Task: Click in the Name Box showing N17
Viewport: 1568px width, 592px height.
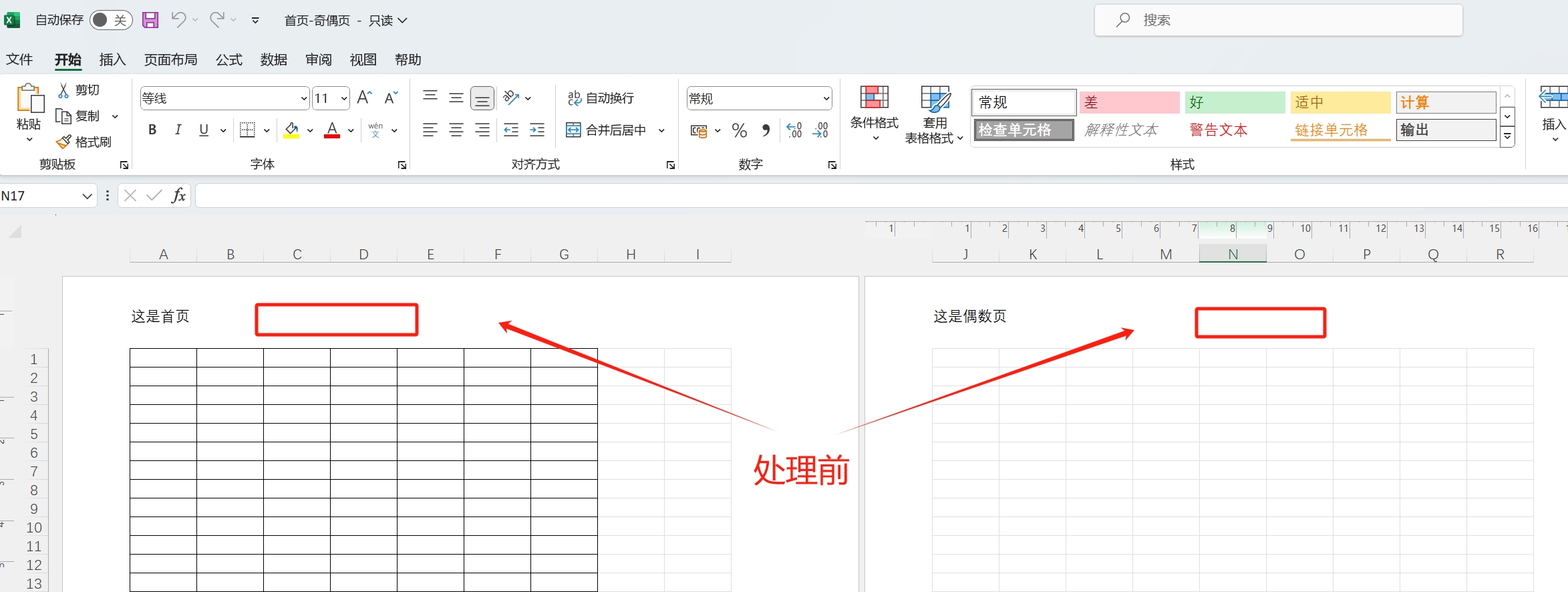Action: 40,196
